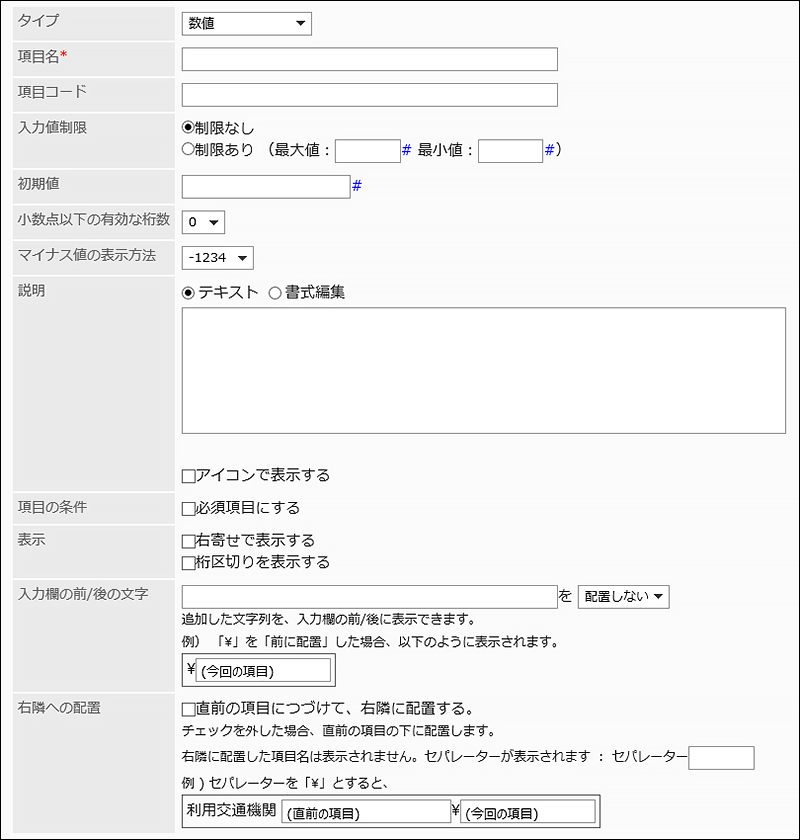The image size is (800, 840).
Task: Click the 利用交通機関 example label
Action: pos(231,809)
